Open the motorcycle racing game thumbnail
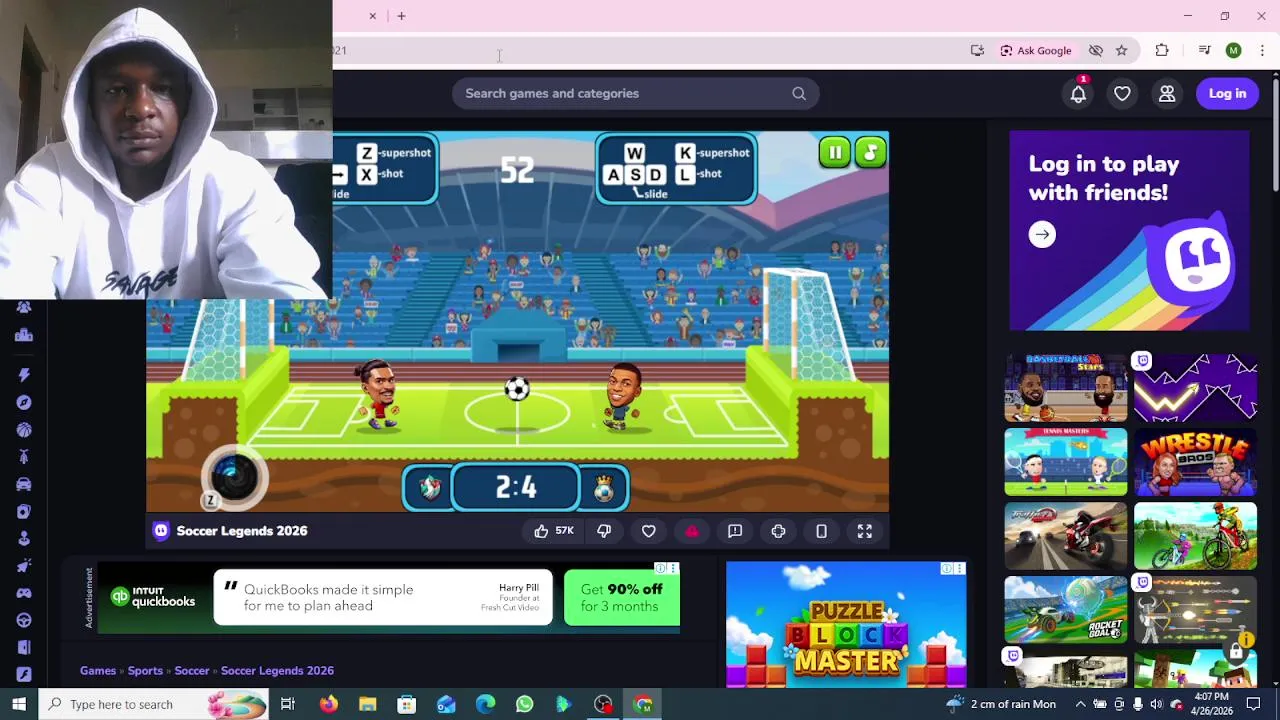The image size is (1280, 720). (1065, 536)
